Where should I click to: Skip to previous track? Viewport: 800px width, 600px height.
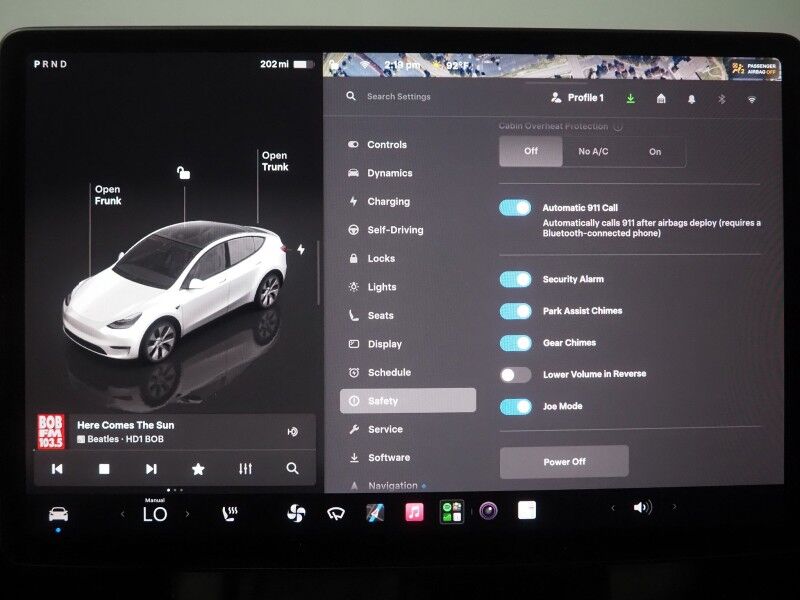click(x=57, y=469)
